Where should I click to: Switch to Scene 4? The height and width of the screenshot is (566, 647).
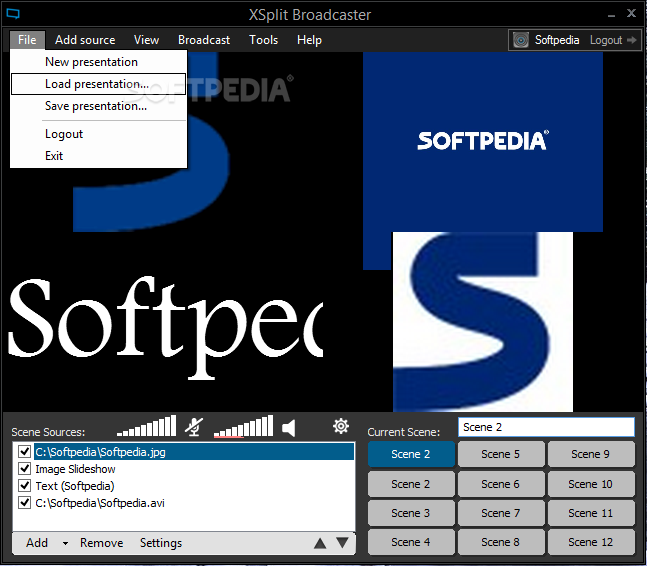(411, 542)
